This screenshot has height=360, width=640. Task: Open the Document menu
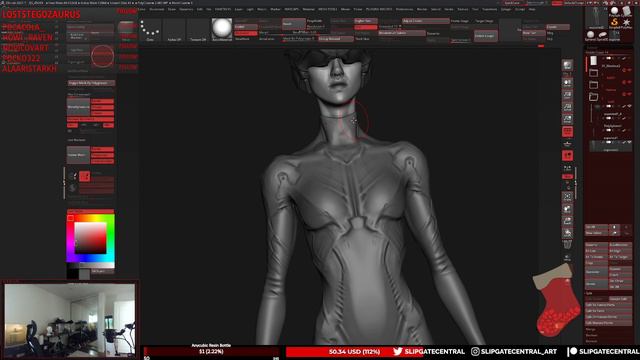[157, 9]
